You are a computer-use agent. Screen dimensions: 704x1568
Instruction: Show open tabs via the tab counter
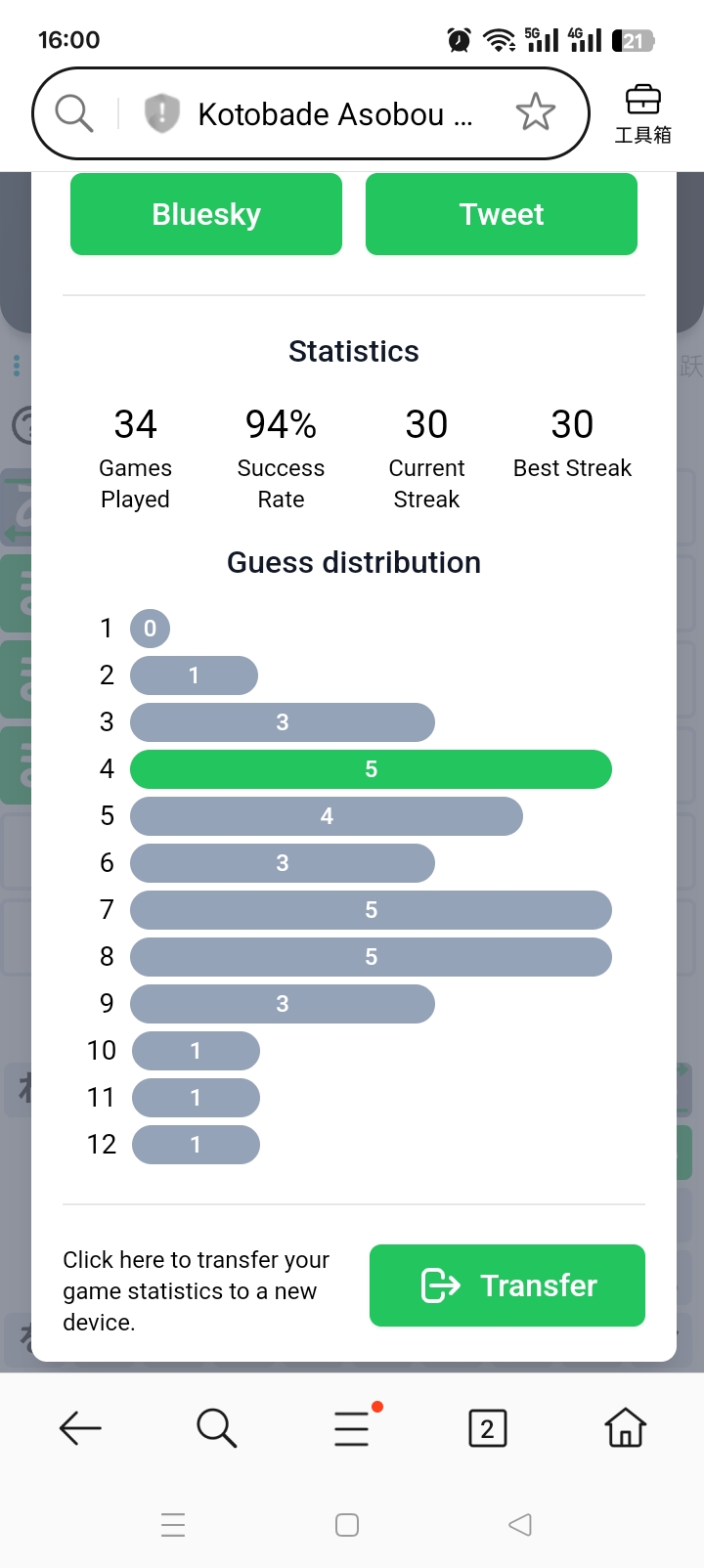pyautogui.click(x=488, y=1428)
